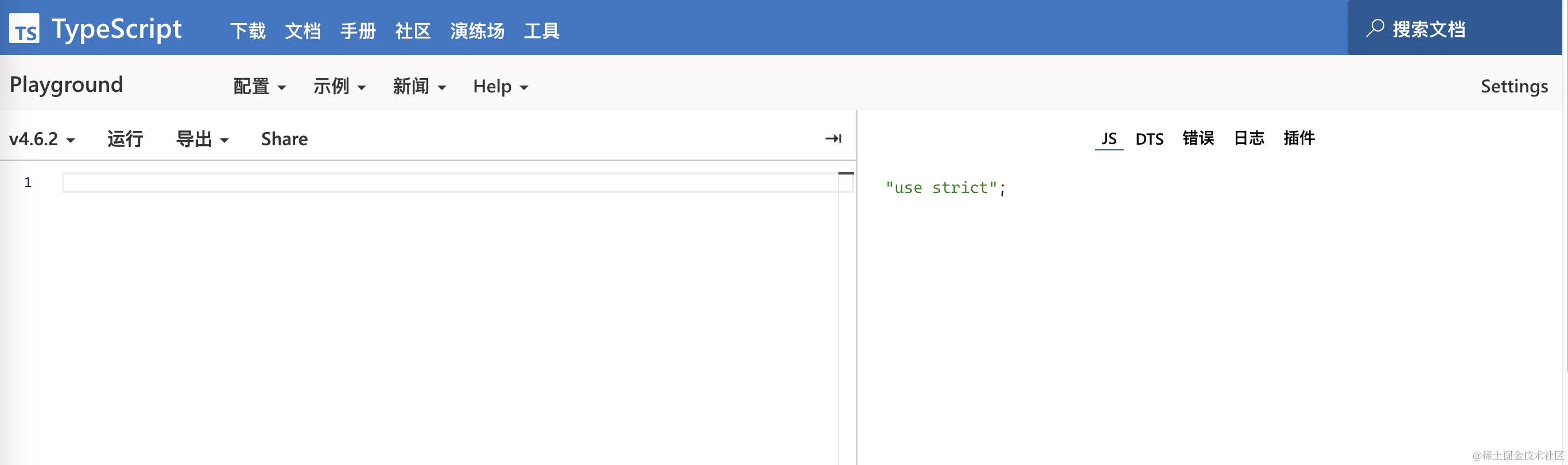
Task: Expand the 示例 dropdown menu
Action: pos(340,87)
